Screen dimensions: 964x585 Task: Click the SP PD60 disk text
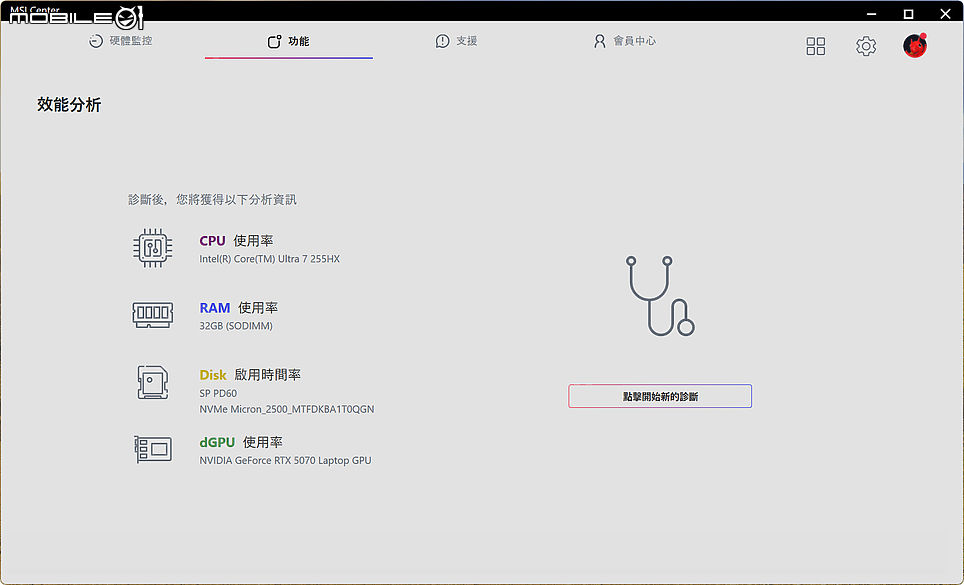click(x=218, y=393)
